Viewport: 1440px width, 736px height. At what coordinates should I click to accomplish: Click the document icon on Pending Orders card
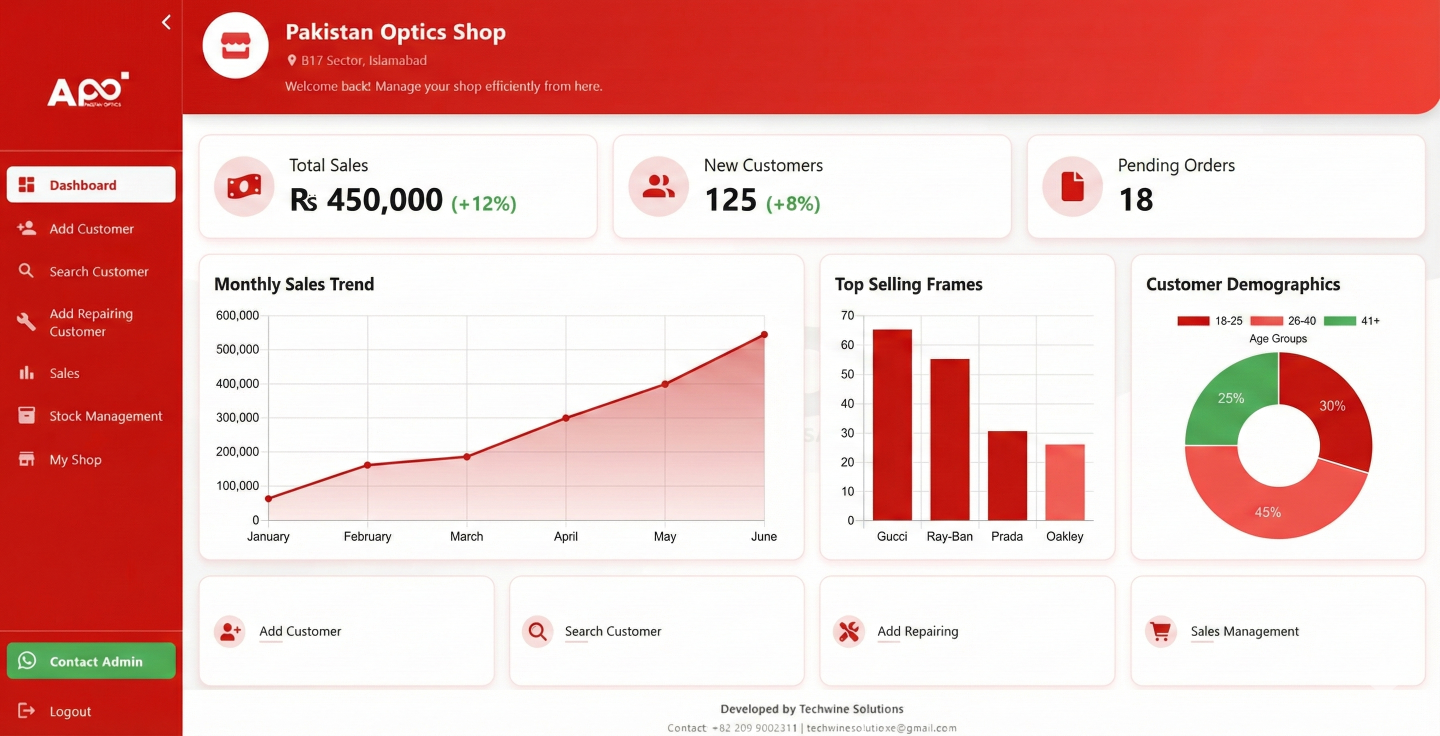coord(1071,186)
